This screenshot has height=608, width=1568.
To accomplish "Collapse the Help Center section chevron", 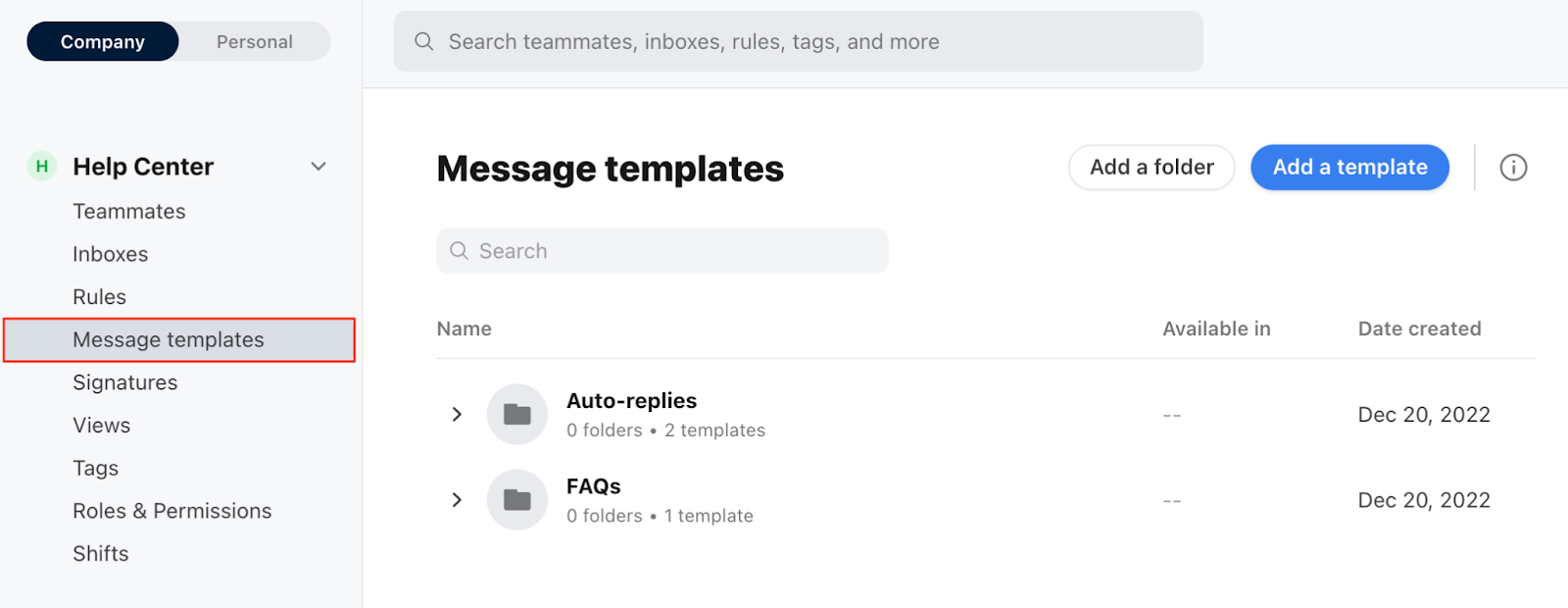I will [318, 167].
